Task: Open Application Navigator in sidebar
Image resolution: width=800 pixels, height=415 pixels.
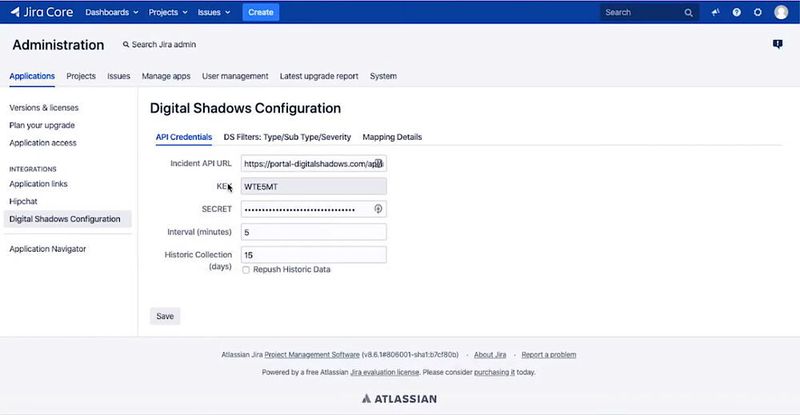Action: tap(47, 249)
